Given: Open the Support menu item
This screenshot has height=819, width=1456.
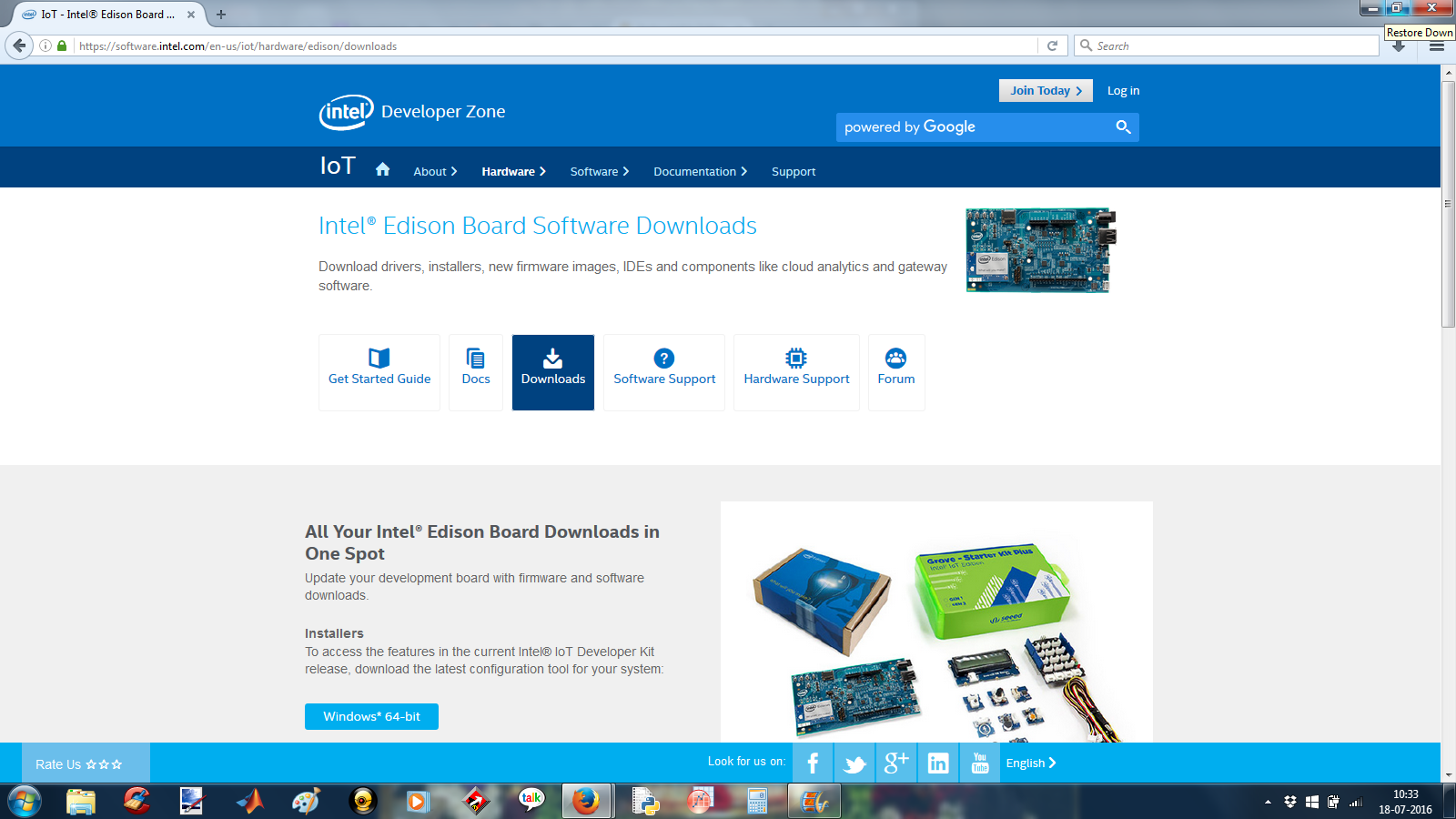Looking at the screenshot, I should pos(794,171).
